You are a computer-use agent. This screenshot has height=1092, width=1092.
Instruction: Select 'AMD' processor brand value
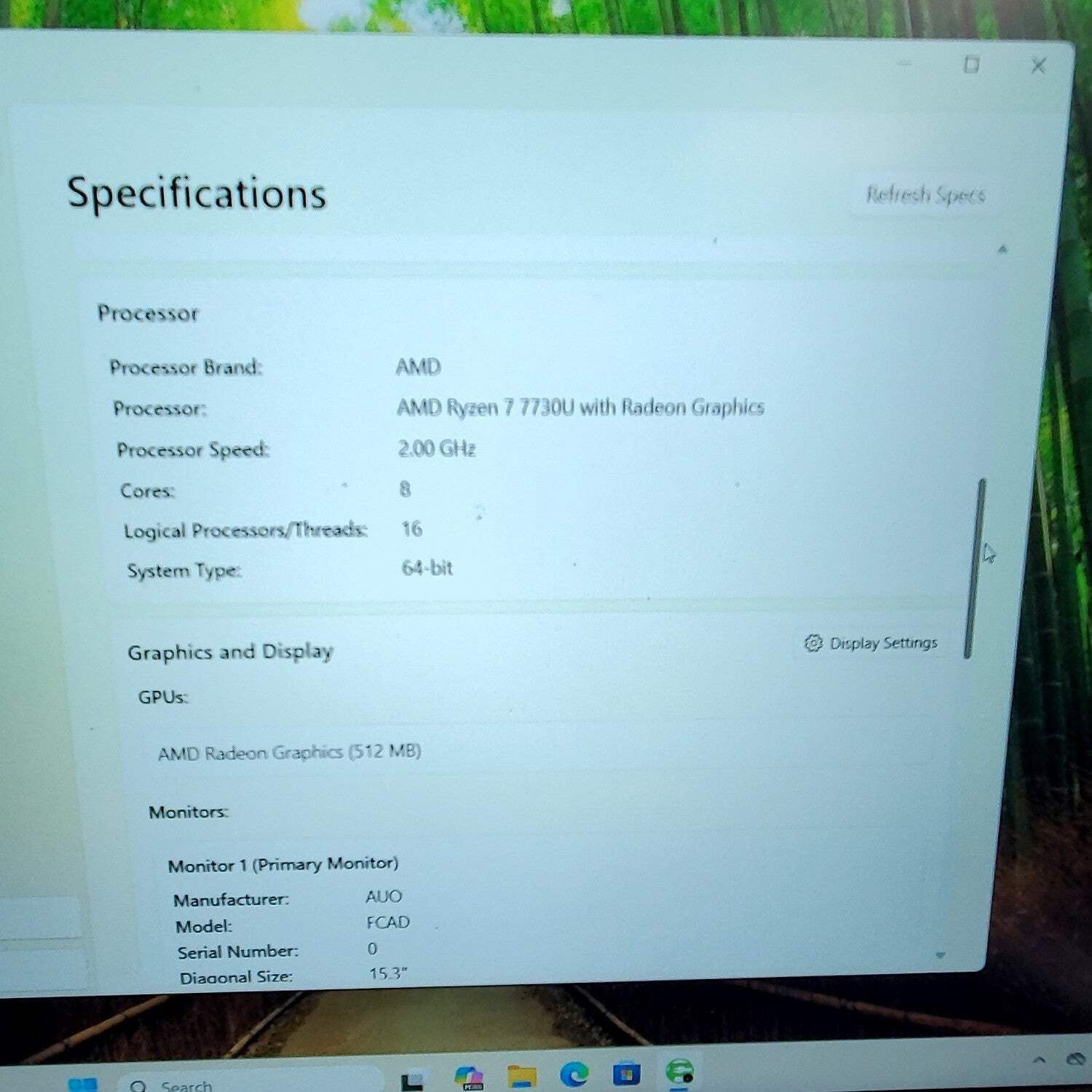coord(419,366)
